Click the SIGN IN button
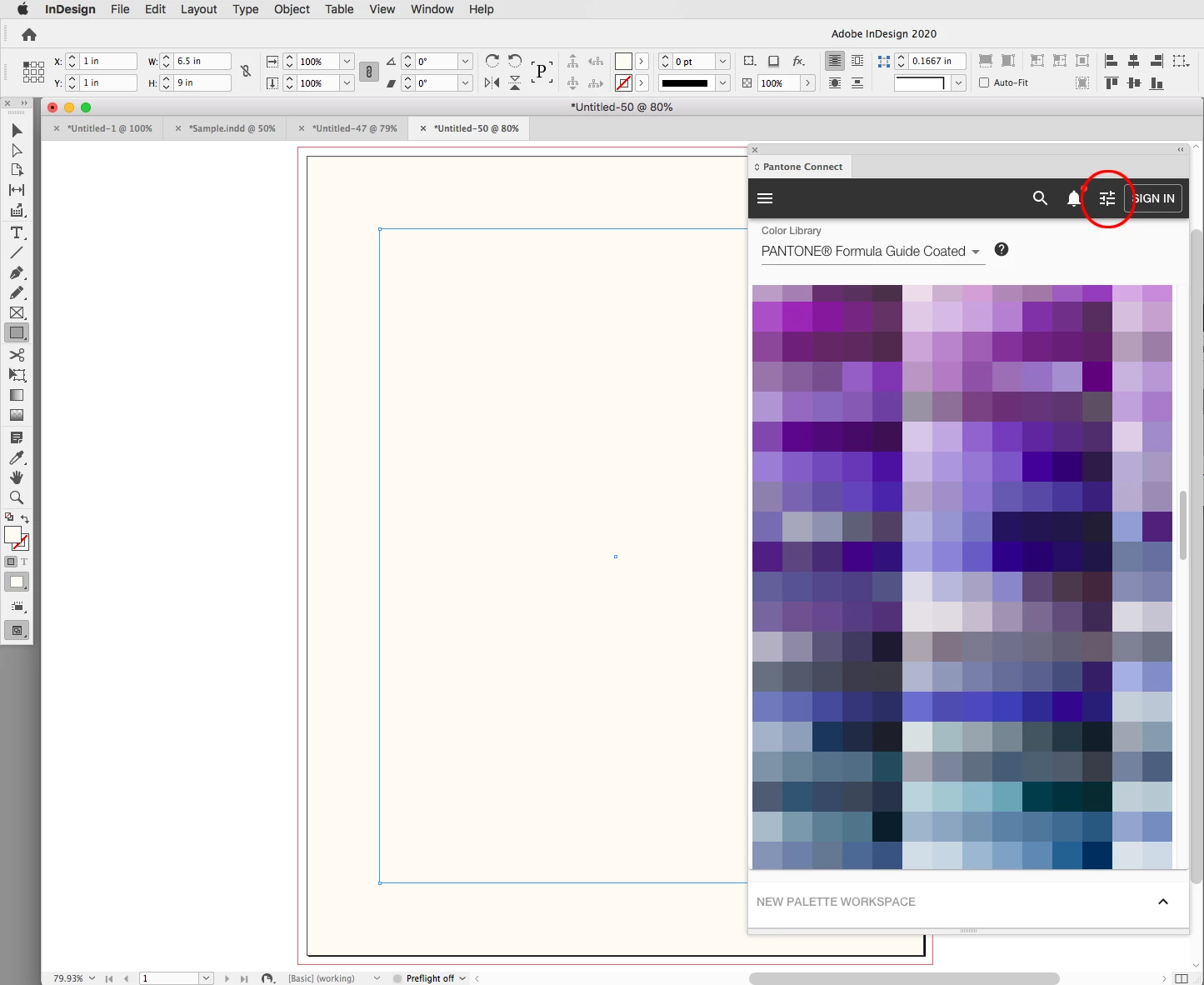1204x985 pixels. 1153,198
